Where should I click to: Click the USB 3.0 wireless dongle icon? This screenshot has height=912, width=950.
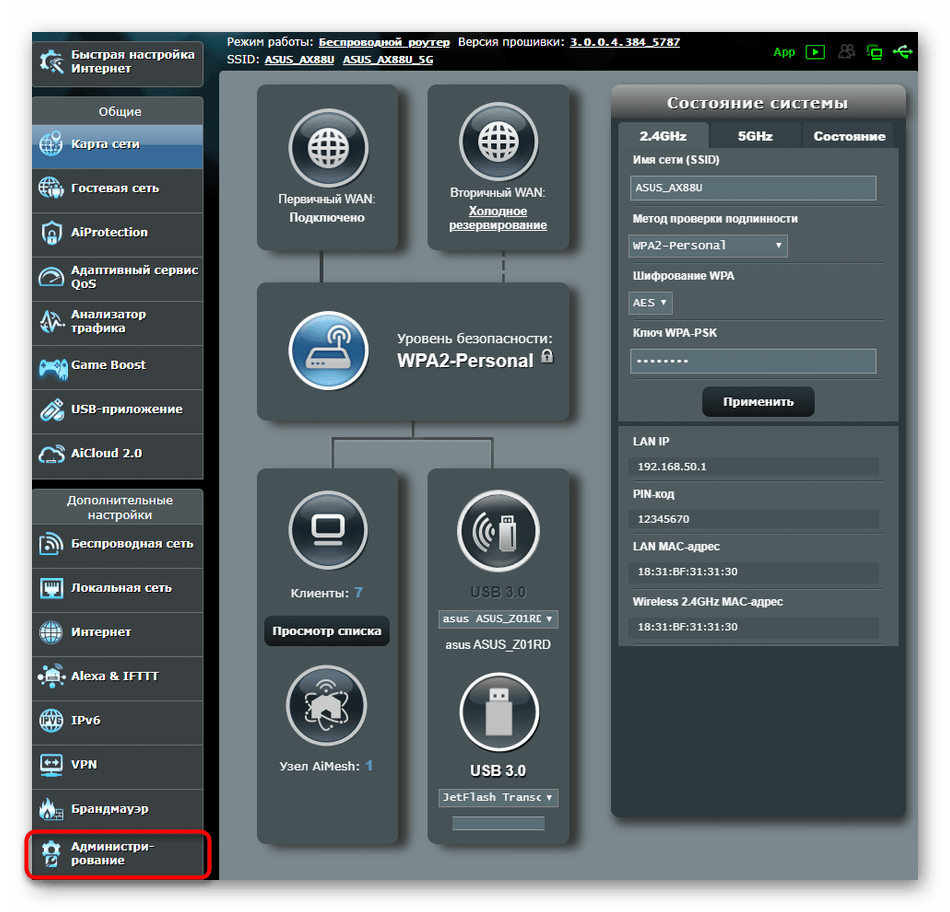[498, 531]
